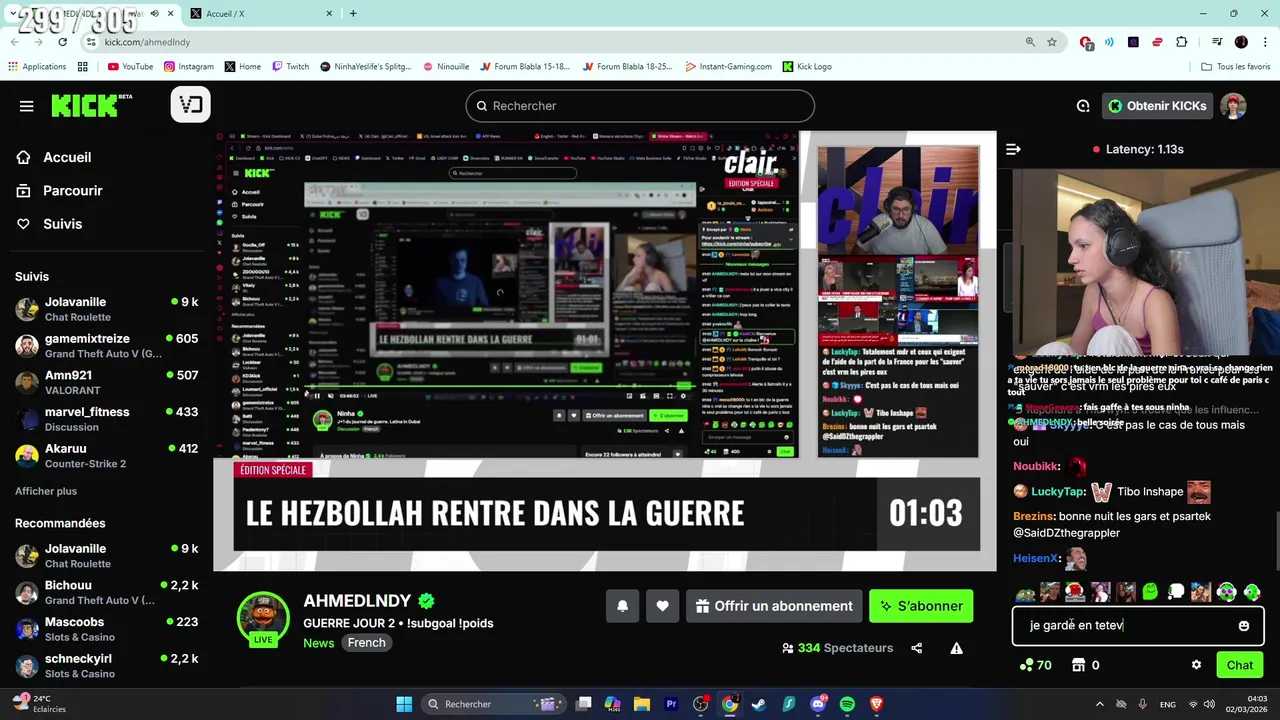Image resolution: width=1280 pixels, height=720 pixels.
Task: Open the Twitch bookmark
Action: pos(290,66)
